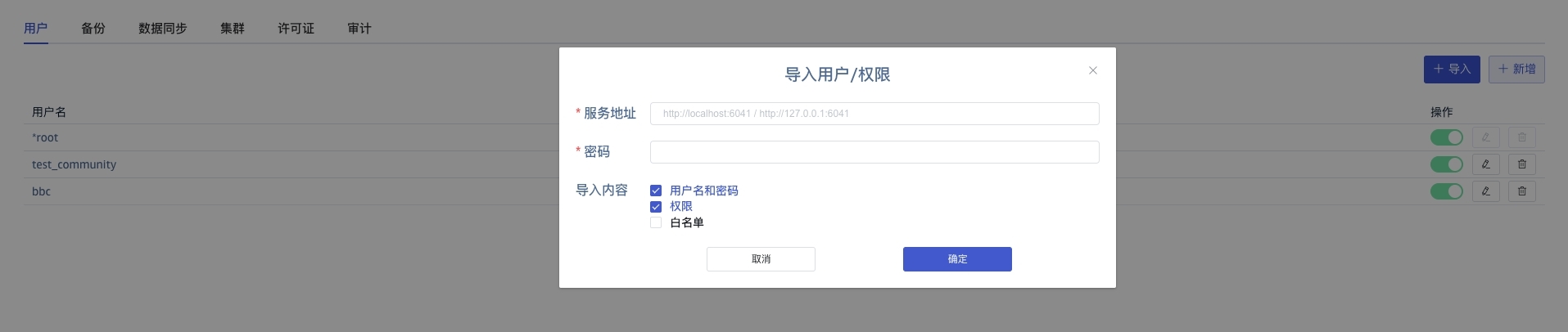Toggle the bbc user enable switch

click(1446, 191)
